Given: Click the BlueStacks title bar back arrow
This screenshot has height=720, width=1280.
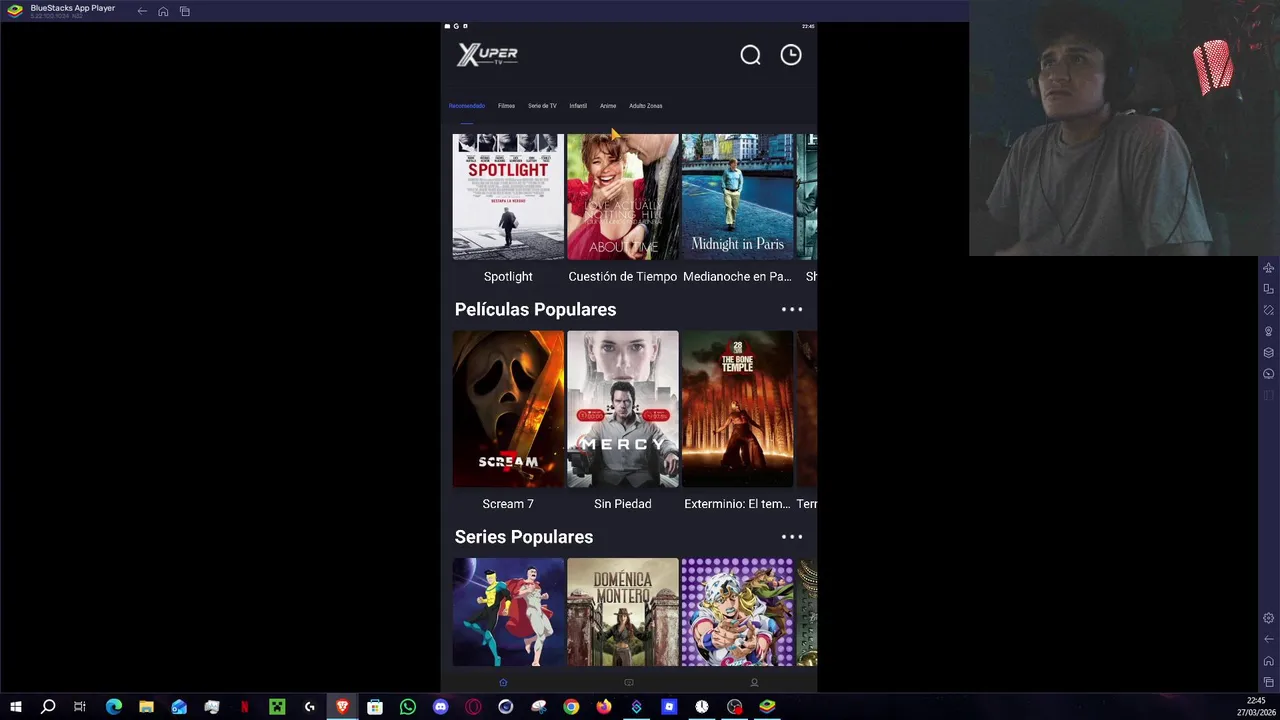Looking at the screenshot, I should point(142,11).
